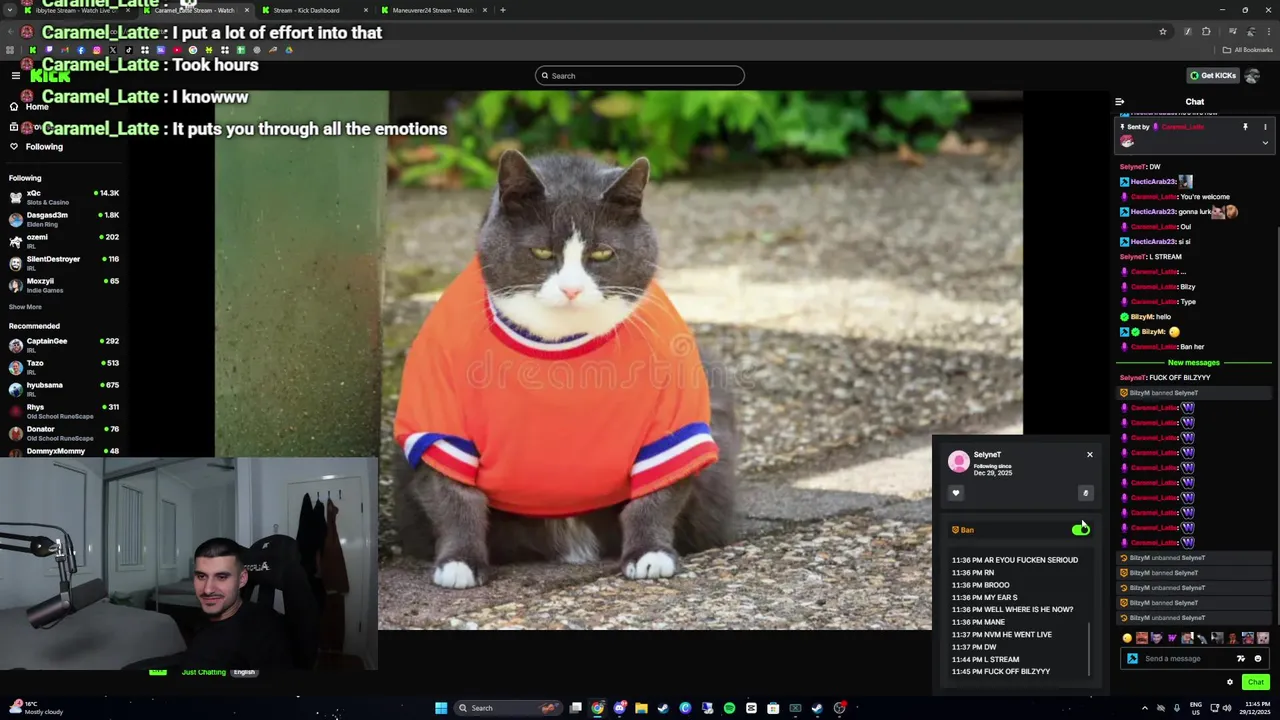
Task: Click the cat video player area
Action: tap(618, 360)
